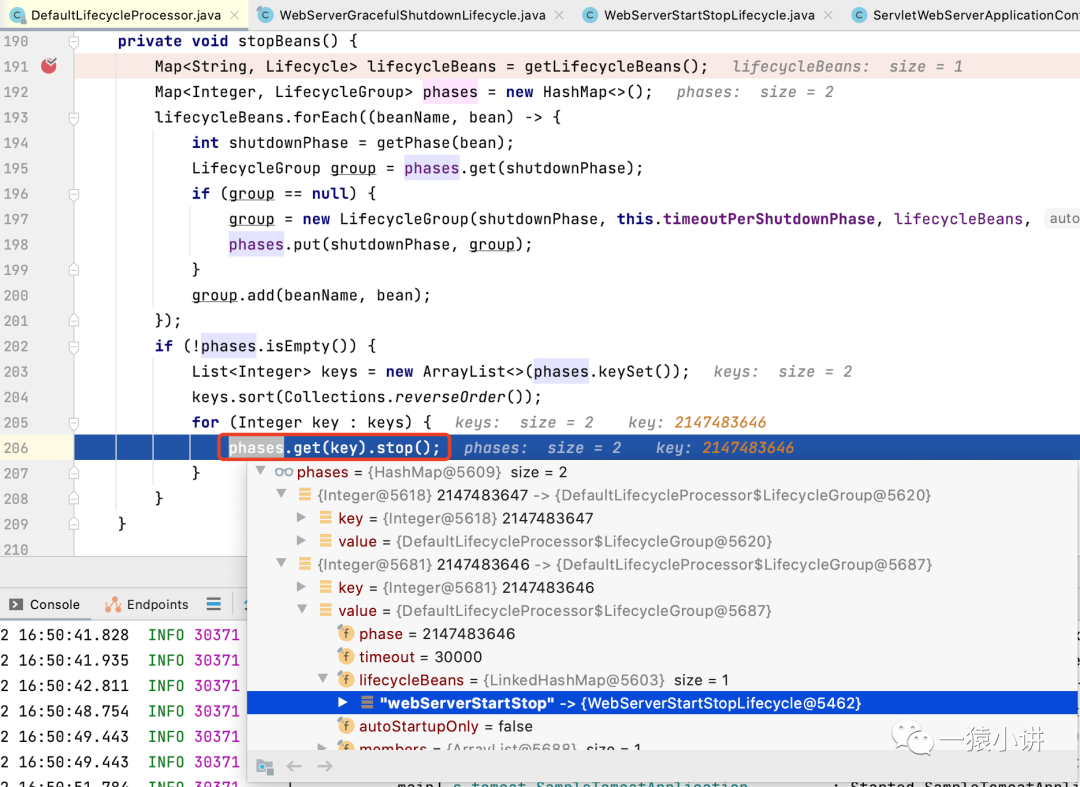Close the WebServerGracefulShutdownLifecycle.java tab
The width and height of the screenshot is (1080, 787).
pyautogui.click(x=559, y=15)
